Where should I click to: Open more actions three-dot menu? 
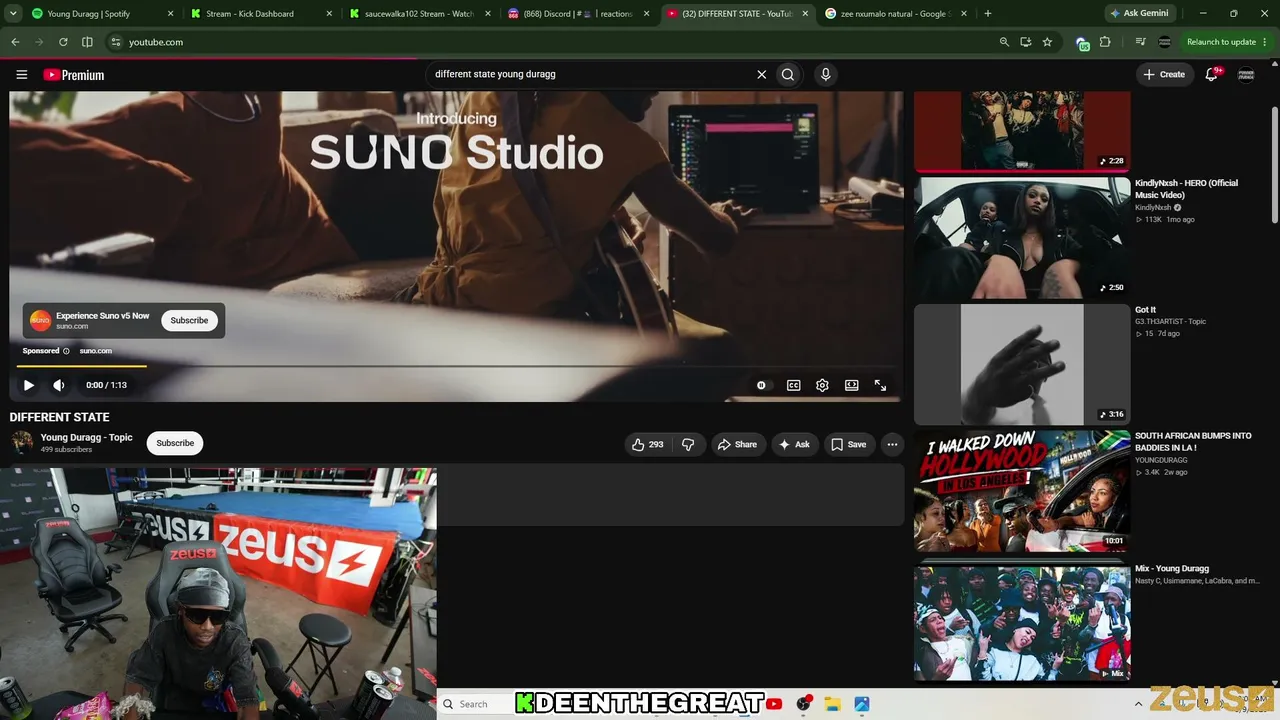(892, 444)
